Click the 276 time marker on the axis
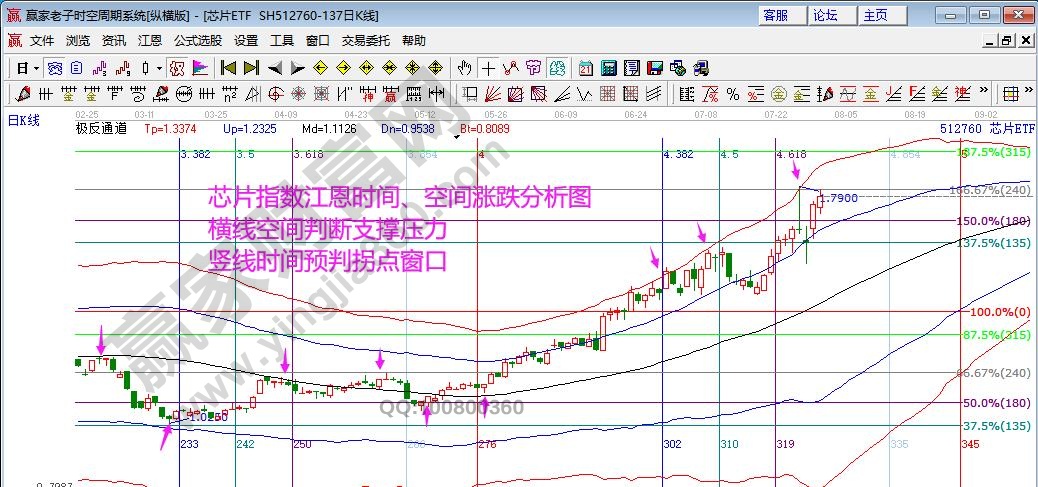The height and width of the screenshot is (487, 1038). coord(487,443)
